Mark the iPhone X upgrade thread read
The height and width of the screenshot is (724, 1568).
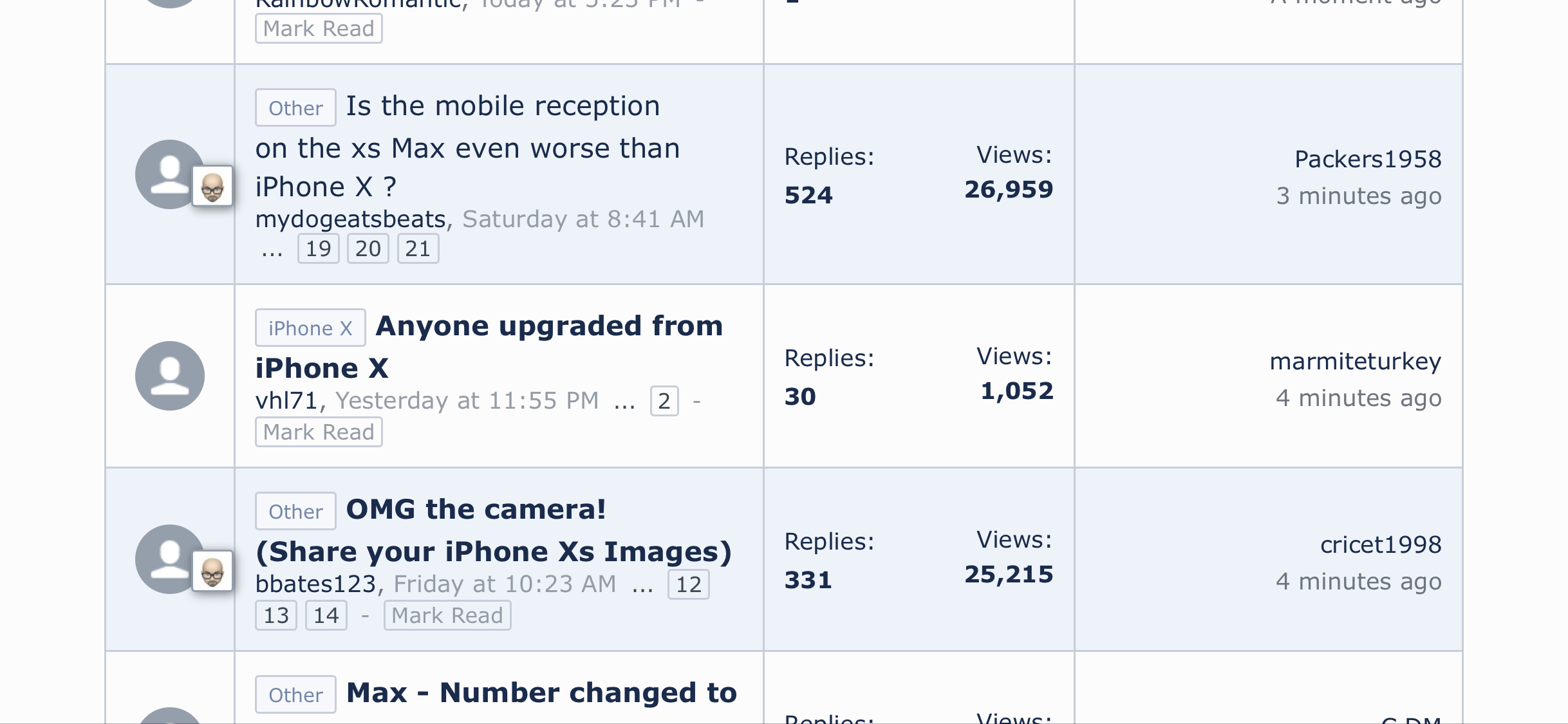319,432
